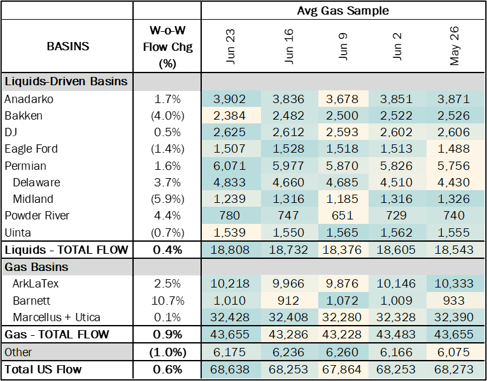Click Powder River Jun 9 value 651

point(342,215)
